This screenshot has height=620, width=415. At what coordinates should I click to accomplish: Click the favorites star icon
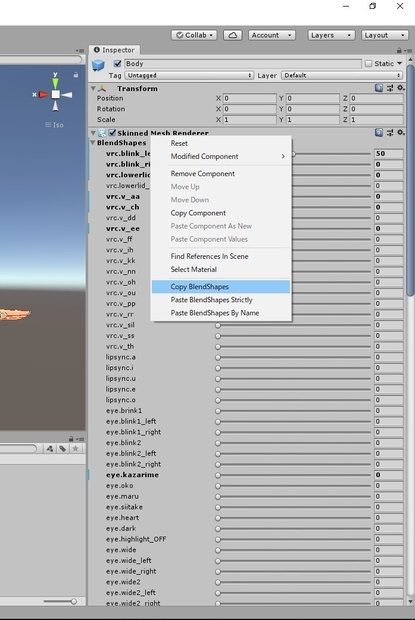pyautogui.click(x=75, y=448)
